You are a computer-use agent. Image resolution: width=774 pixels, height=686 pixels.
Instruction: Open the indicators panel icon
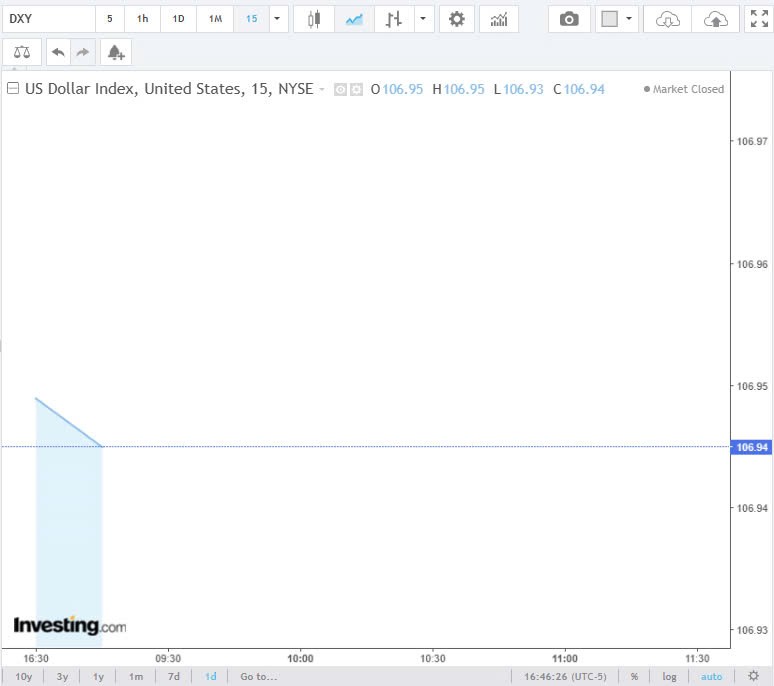pos(499,19)
